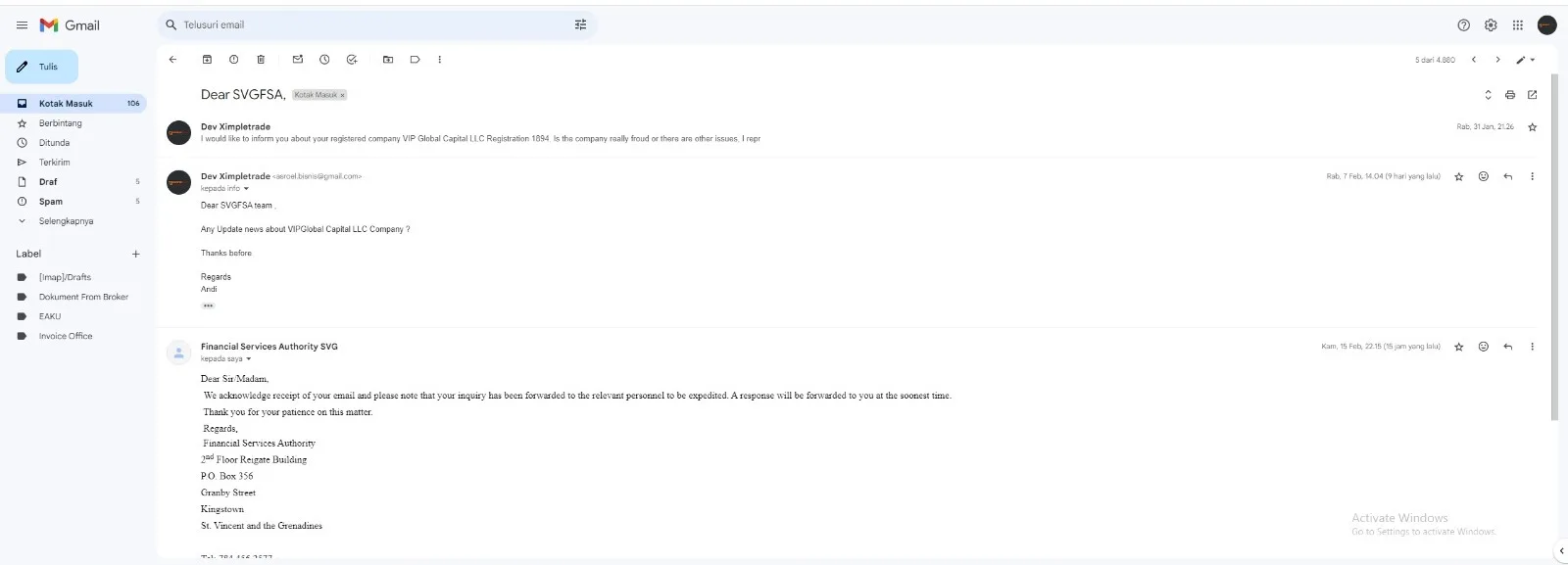Add emoji reaction to 15 Feb message
The height and width of the screenshot is (565, 1568).
coord(1484,347)
